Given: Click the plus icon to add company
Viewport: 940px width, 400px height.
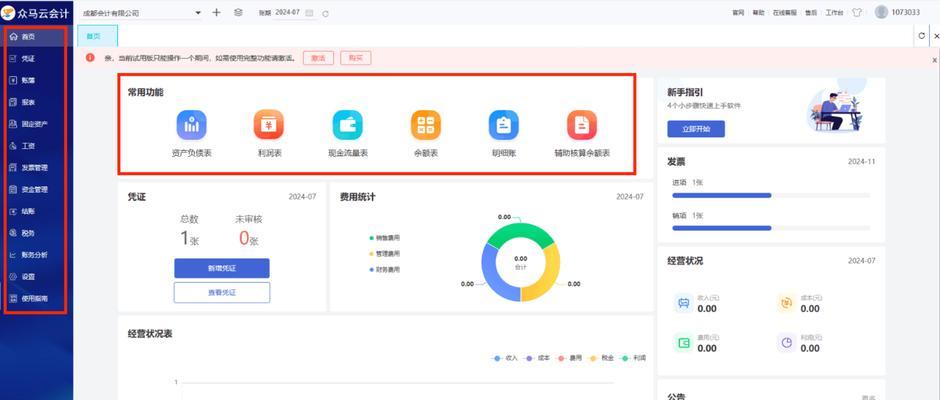Looking at the screenshot, I should click(x=216, y=12).
